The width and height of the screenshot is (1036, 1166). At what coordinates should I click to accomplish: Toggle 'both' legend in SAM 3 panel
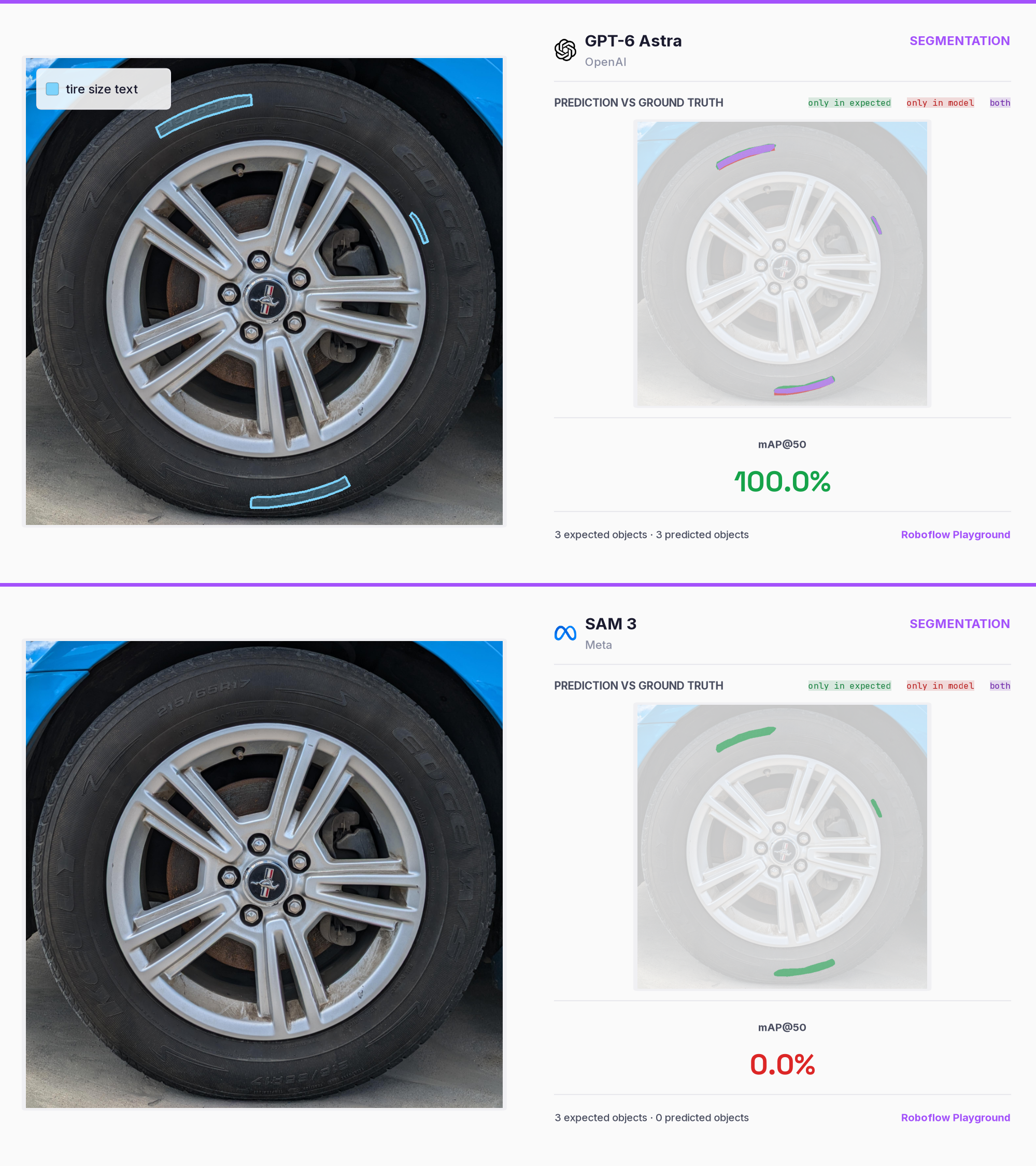point(1000,686)
